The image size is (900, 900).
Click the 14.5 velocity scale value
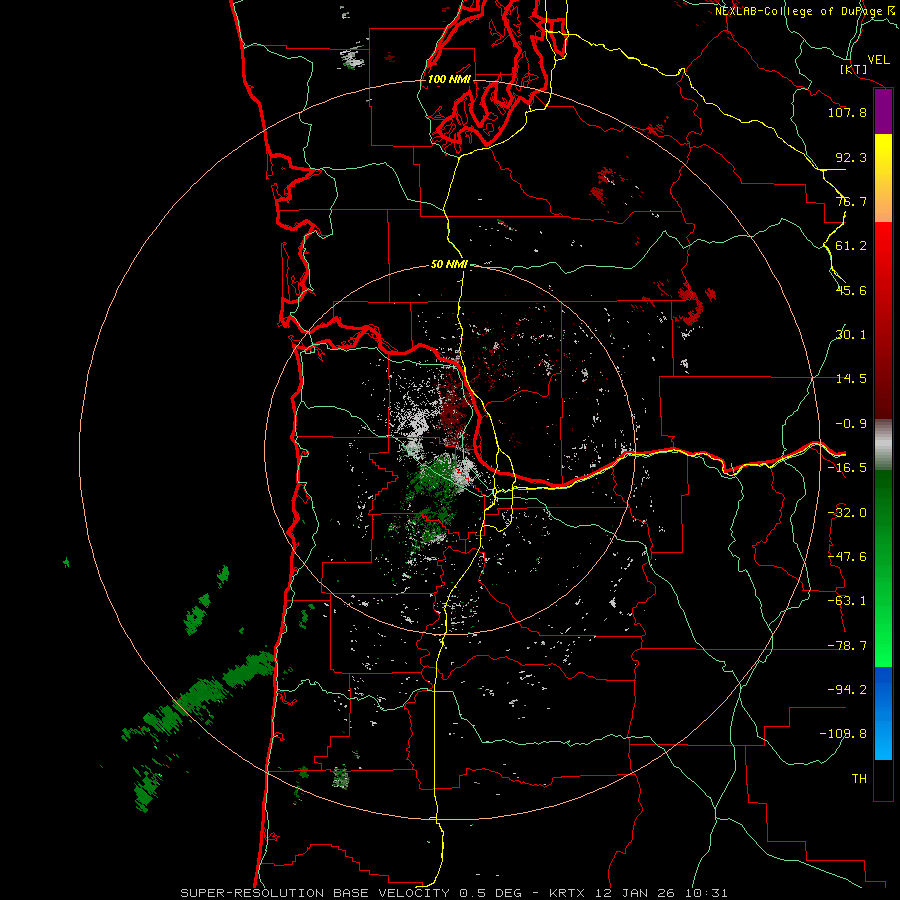click(x=851, y=379)
